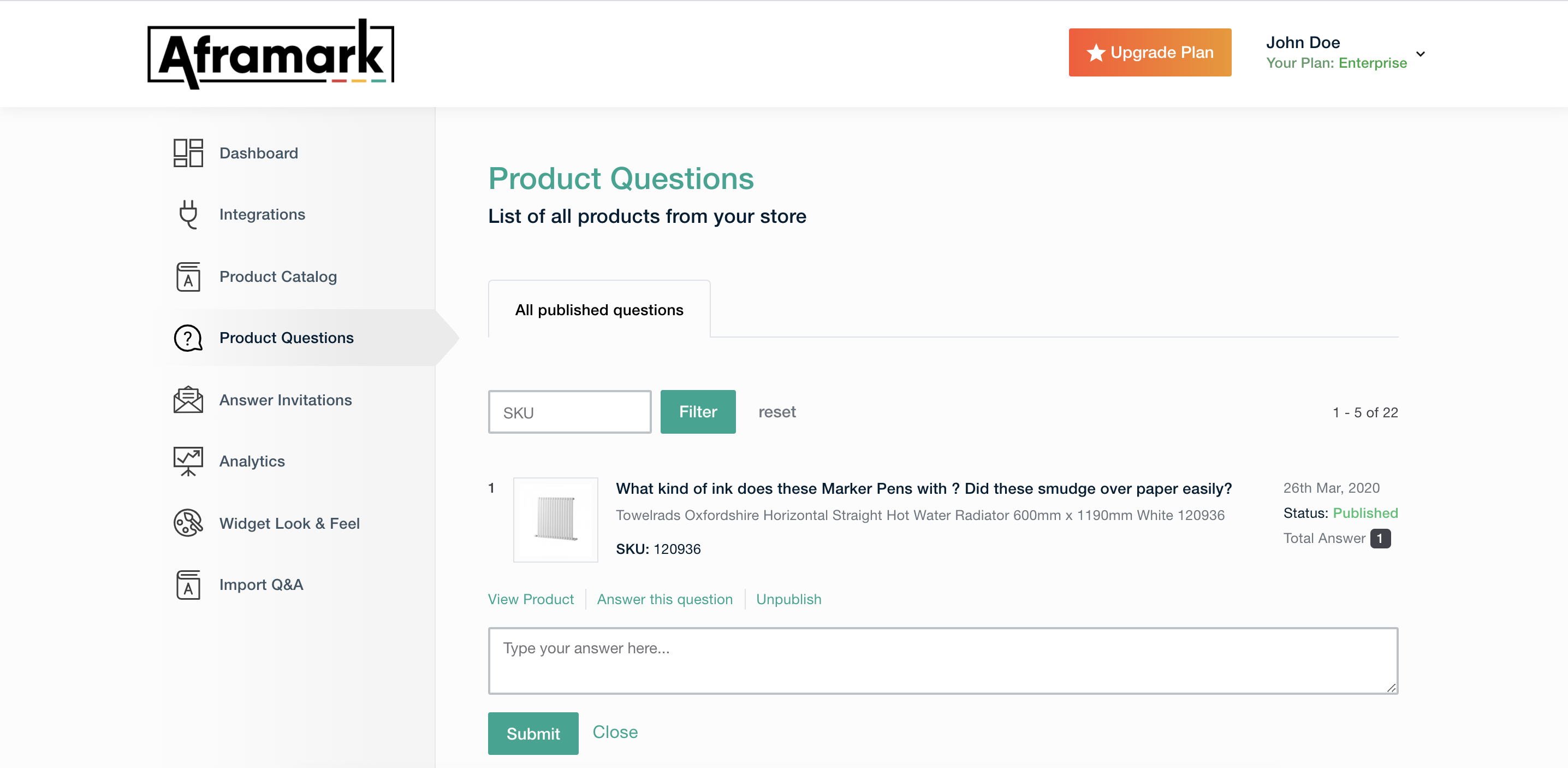1568x768 pixels.
Task: Click the Integrations plug icon
Action: click(187, 214)
